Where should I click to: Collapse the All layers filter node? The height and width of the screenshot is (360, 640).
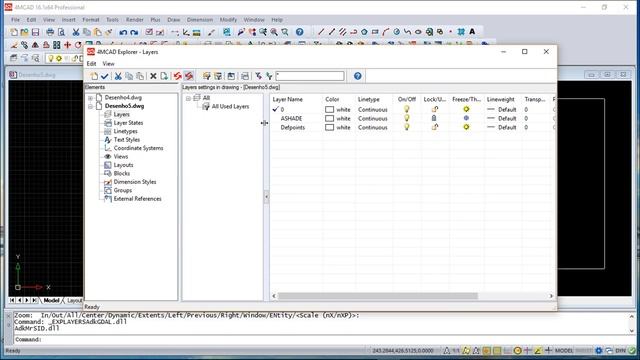[188, 98]
